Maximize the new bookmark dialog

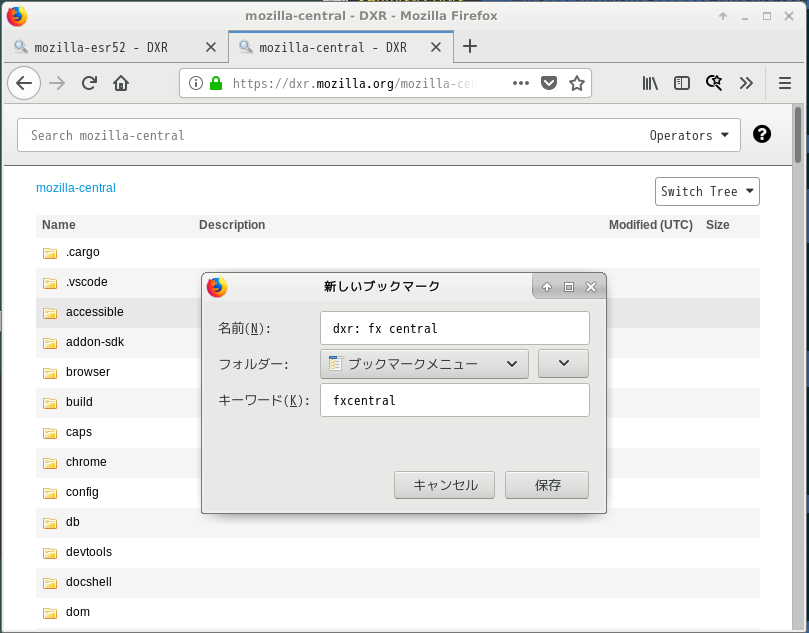pos(569,287)
